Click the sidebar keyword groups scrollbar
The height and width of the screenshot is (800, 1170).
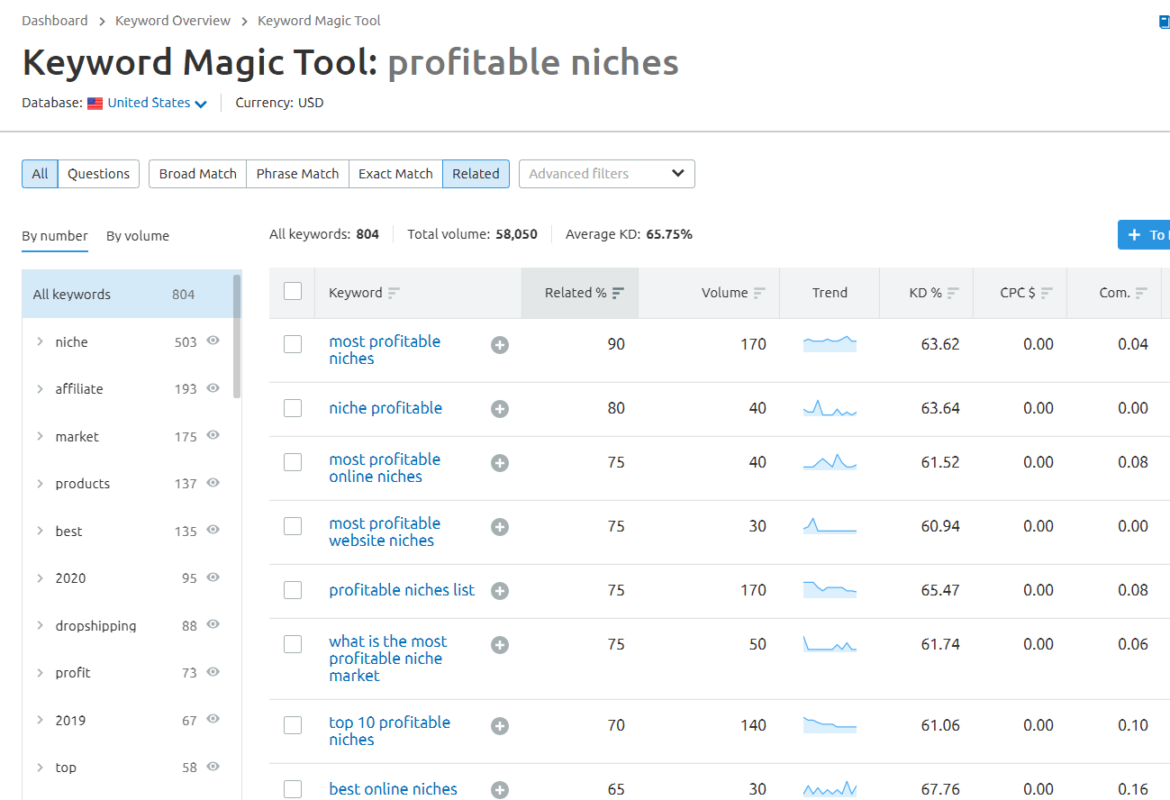point(237,335)
